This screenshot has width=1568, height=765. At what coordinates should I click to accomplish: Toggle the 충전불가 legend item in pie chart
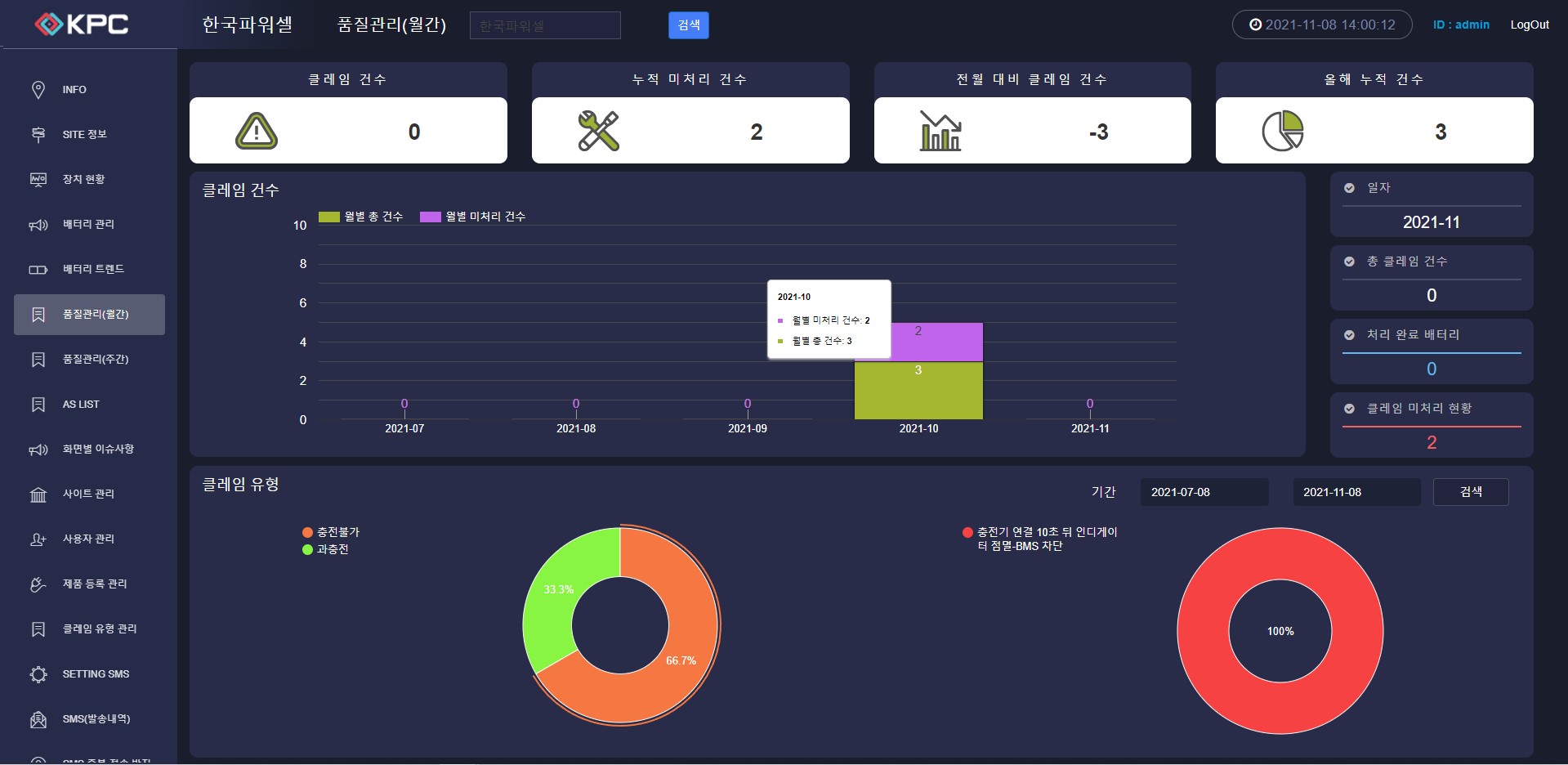(331, 532)
